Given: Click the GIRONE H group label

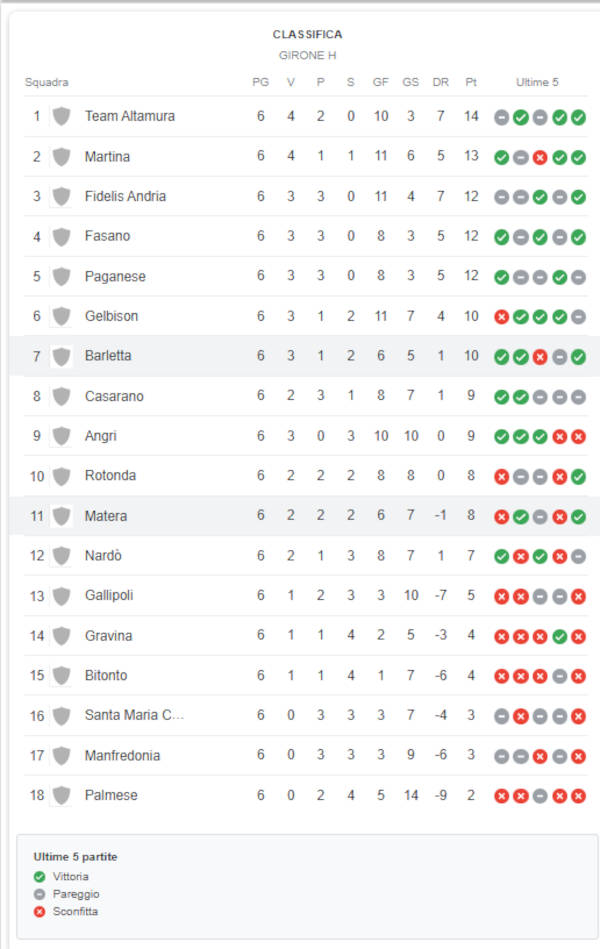Looking at the screenshot, I should tap(308, 55).
